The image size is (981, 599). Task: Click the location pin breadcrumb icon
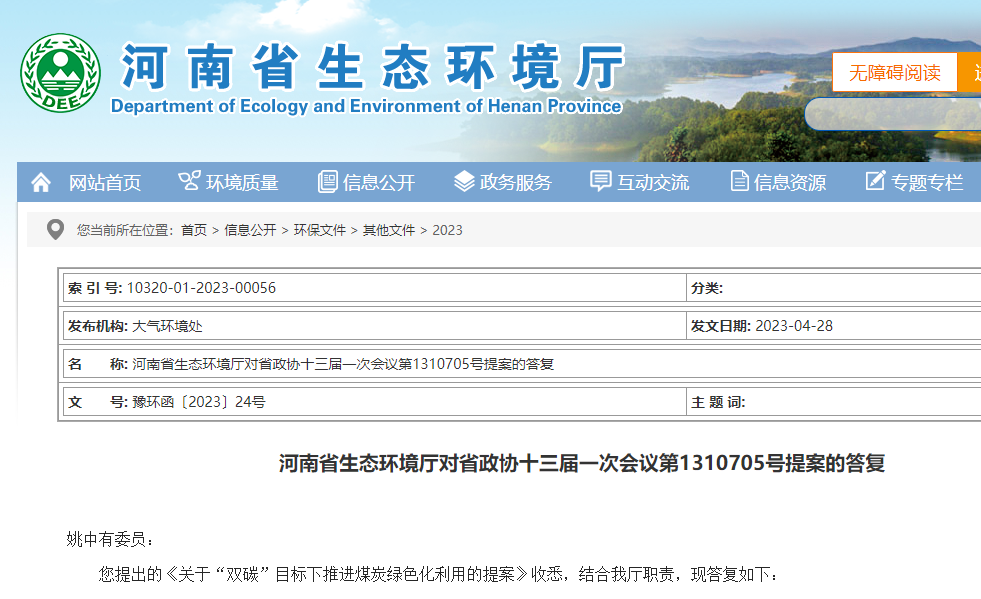(56, 230)
